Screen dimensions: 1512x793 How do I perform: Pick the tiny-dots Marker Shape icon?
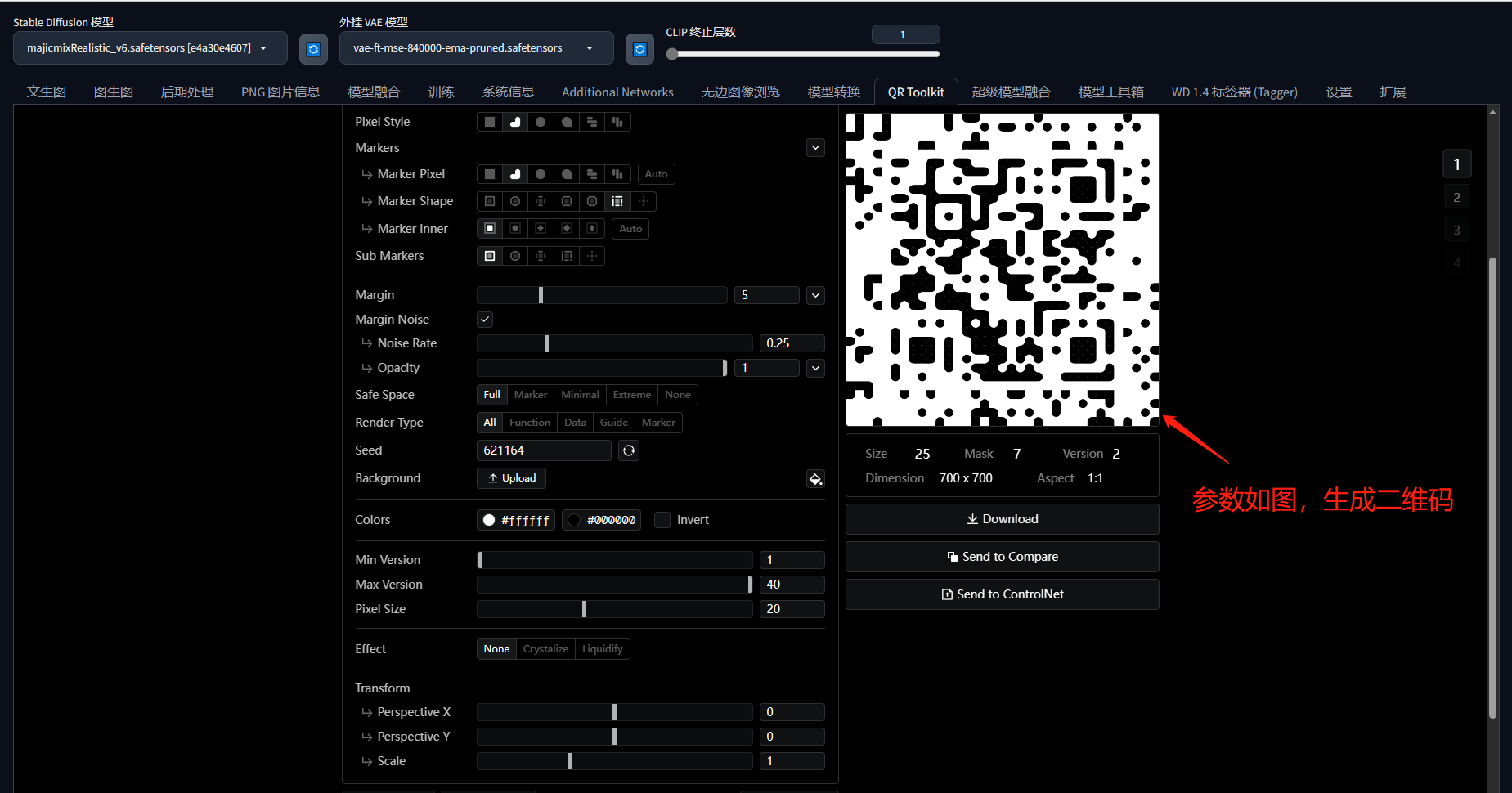tap(644, 201)
